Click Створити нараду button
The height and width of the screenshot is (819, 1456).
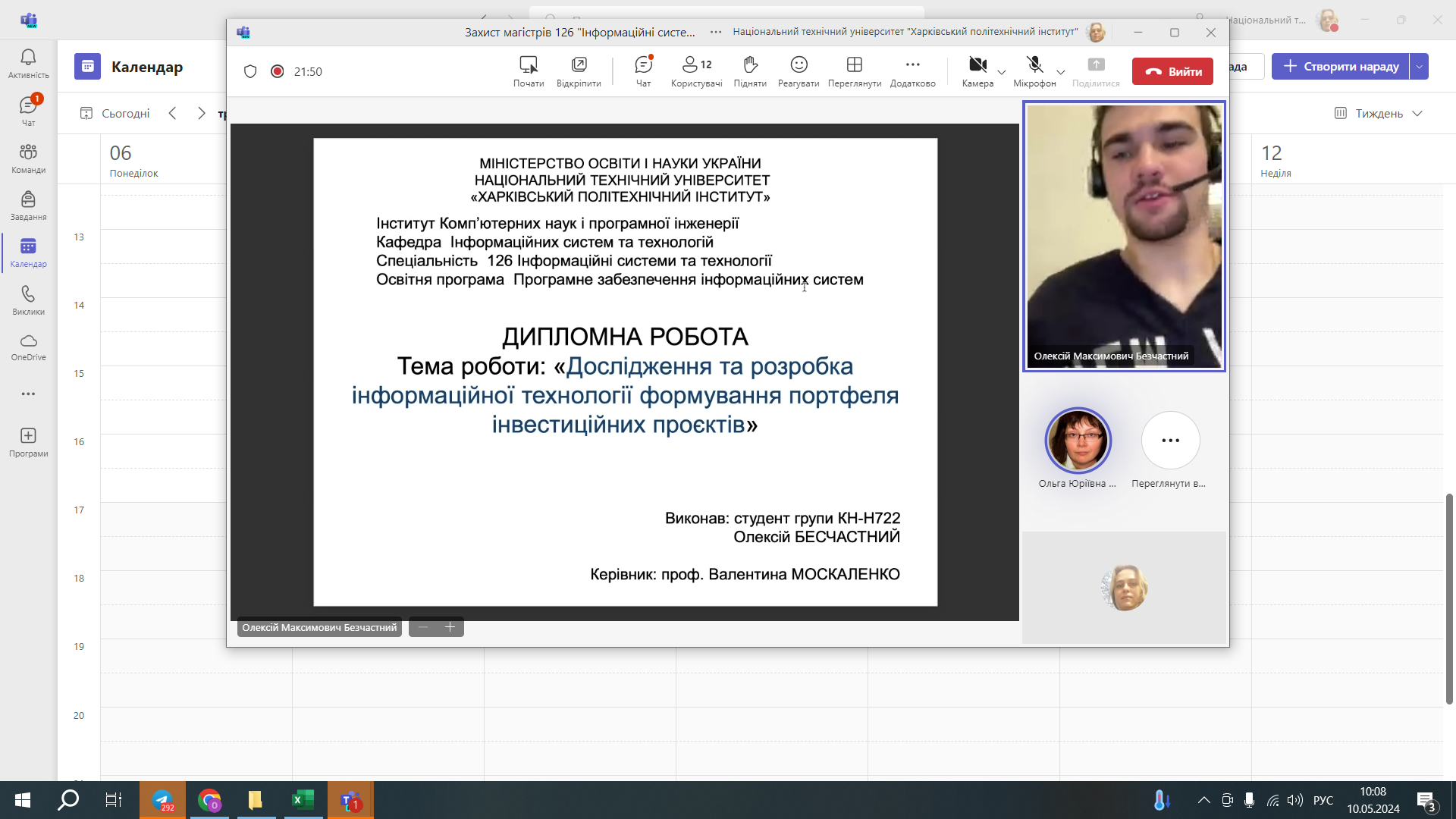tap(1340, 67)
